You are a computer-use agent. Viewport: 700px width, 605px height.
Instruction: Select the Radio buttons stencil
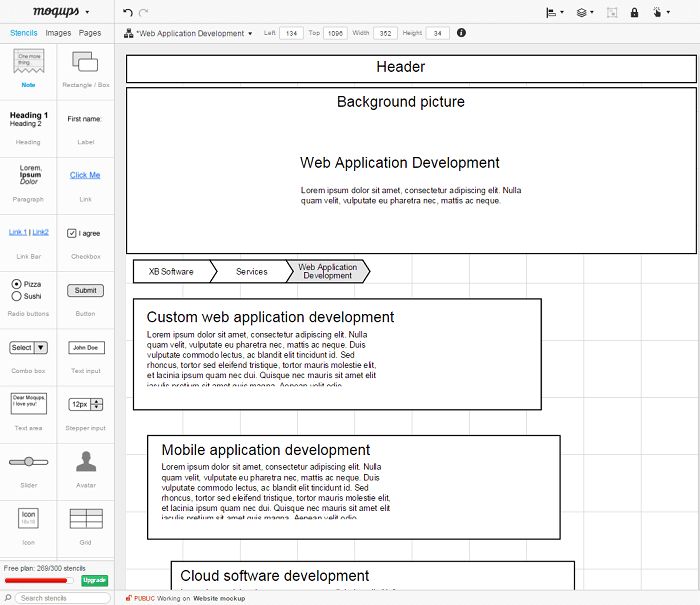(28, 295)
